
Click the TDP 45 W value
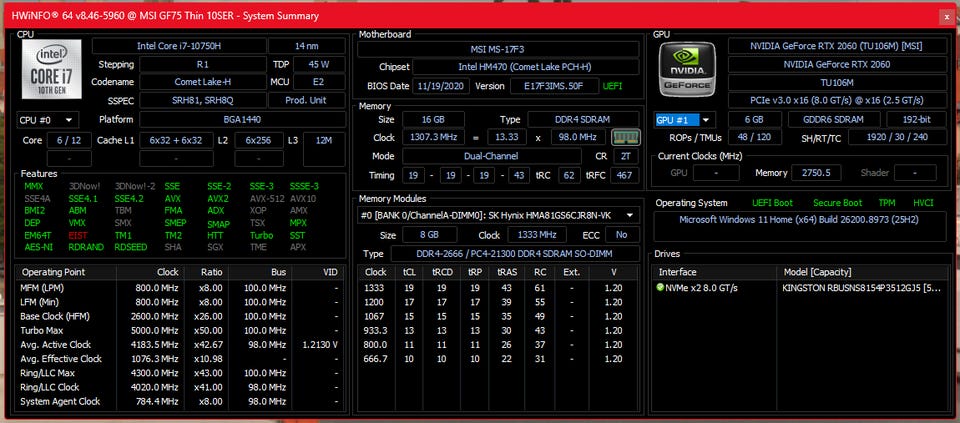point(320,64)
